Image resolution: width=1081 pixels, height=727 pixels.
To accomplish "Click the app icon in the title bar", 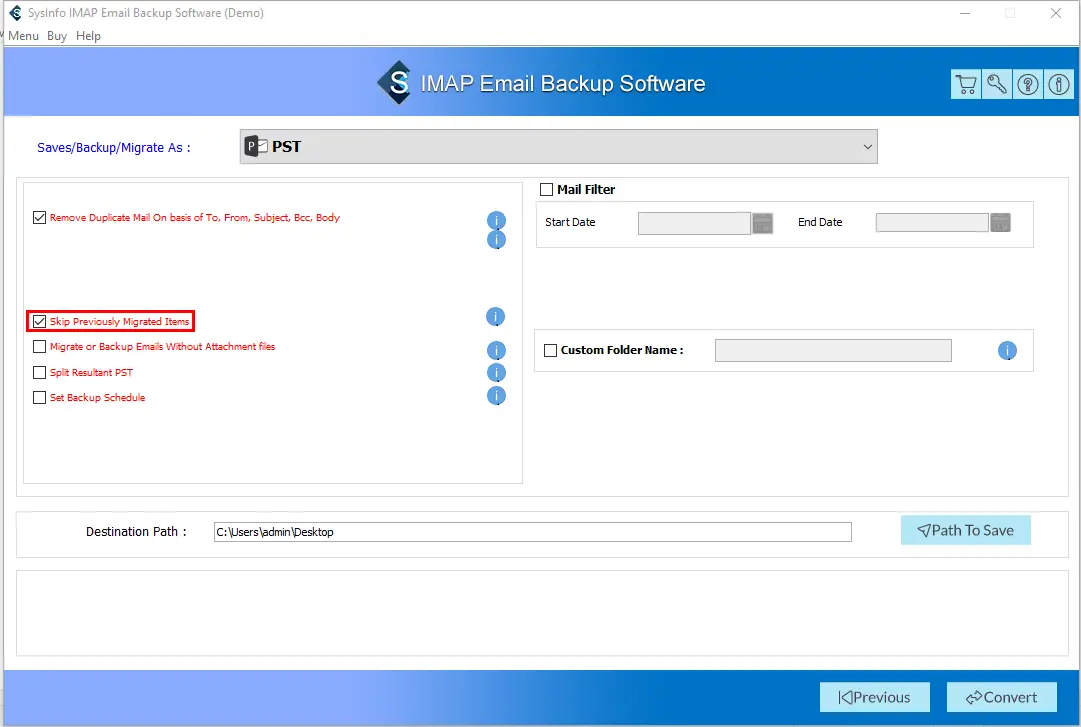I will (x=15, y=13).
